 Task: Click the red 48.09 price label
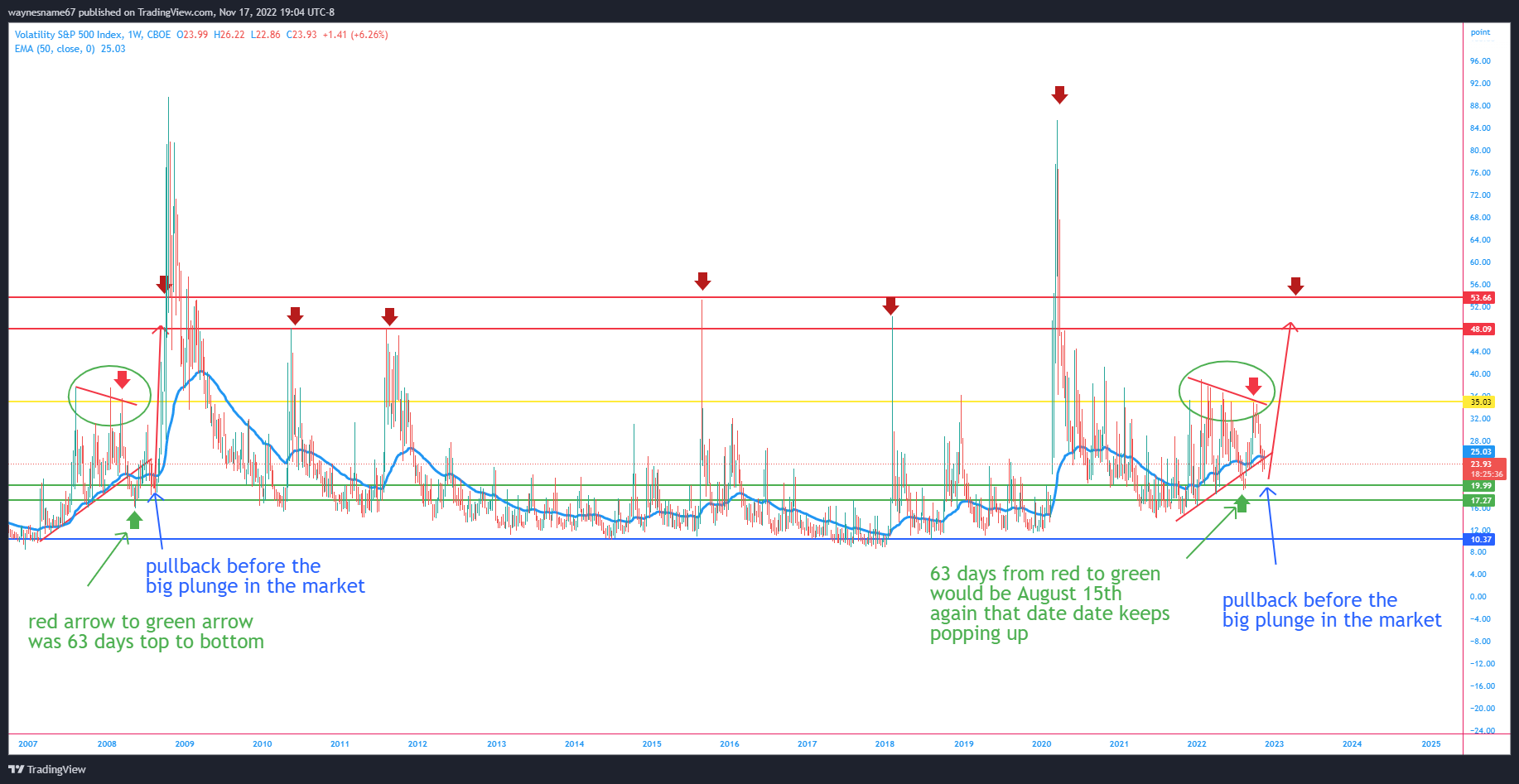point(1481,329)
